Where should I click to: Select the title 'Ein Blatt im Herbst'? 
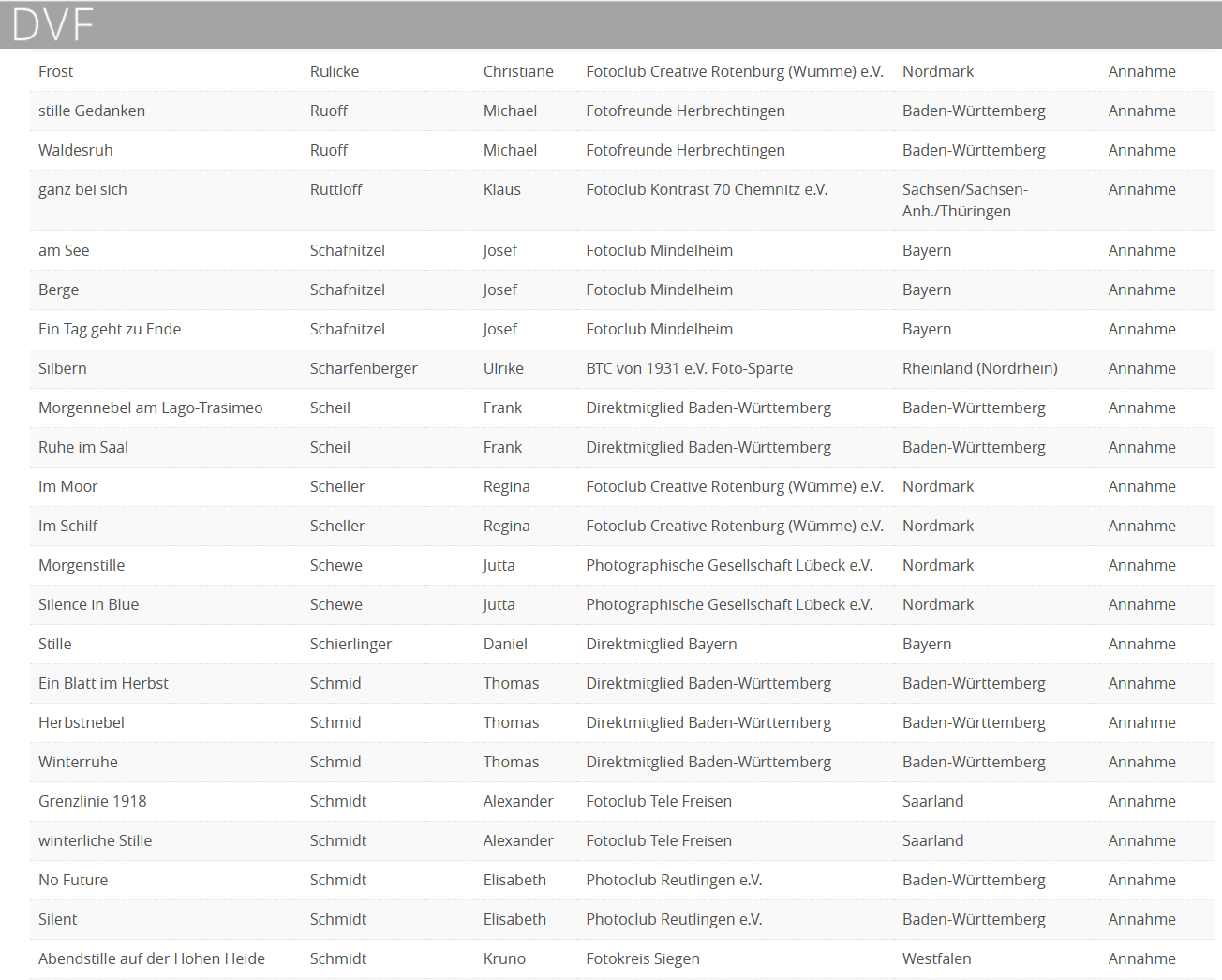[103, 683]
